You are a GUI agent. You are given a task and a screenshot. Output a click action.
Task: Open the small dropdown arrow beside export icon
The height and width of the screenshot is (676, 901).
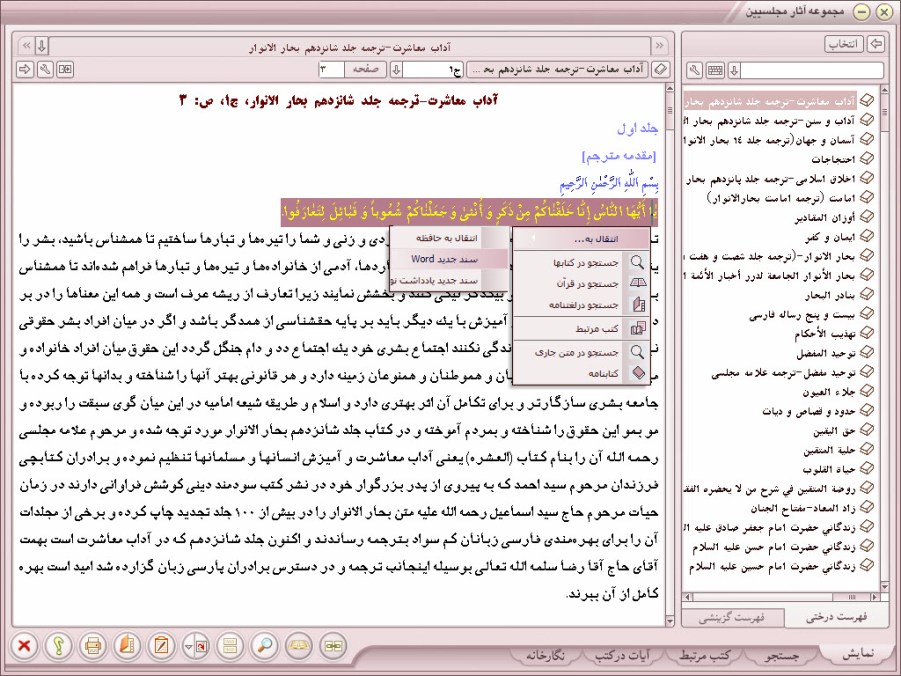point(188,646)
